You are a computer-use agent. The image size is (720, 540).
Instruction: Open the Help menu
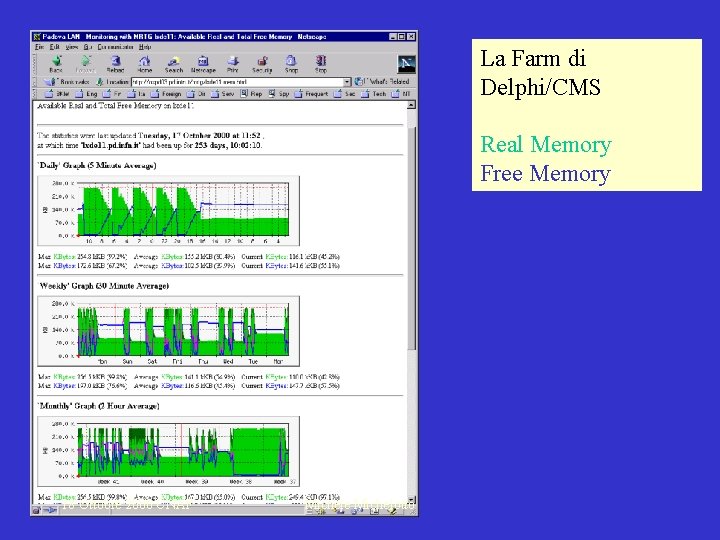point(145,47)
